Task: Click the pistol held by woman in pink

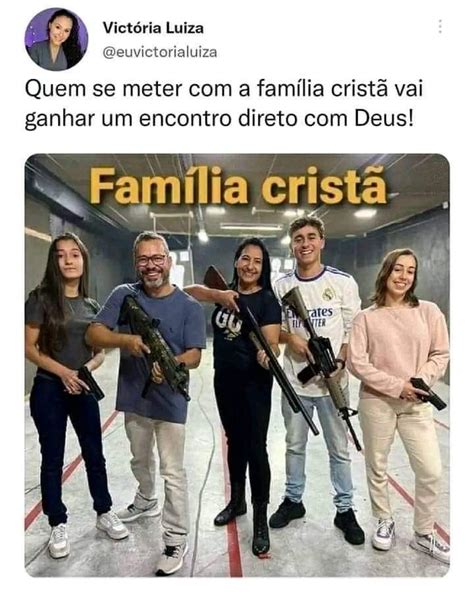Action: pos(428,393)
